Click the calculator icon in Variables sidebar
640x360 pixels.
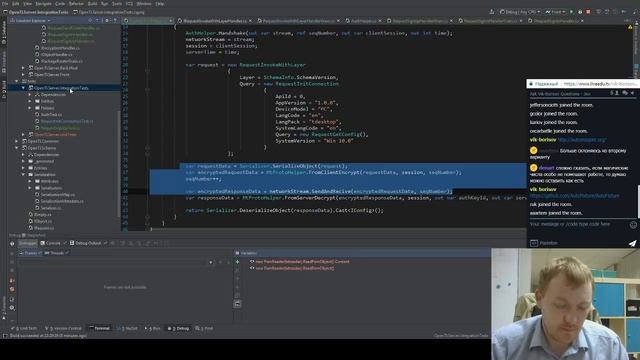tap(238, 304)
